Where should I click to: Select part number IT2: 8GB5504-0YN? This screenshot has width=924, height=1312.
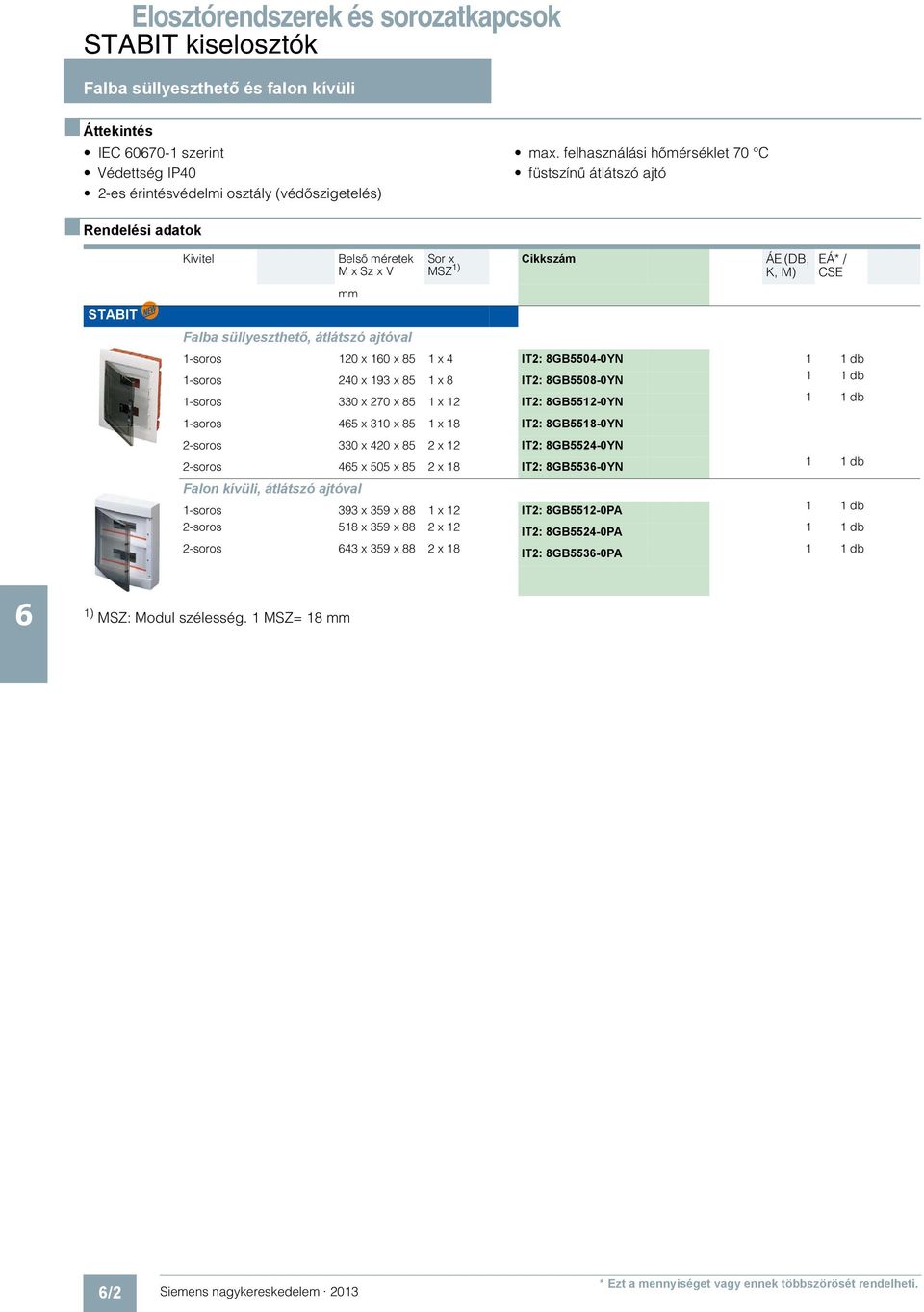pyautogui.click(x=572, y=359)
